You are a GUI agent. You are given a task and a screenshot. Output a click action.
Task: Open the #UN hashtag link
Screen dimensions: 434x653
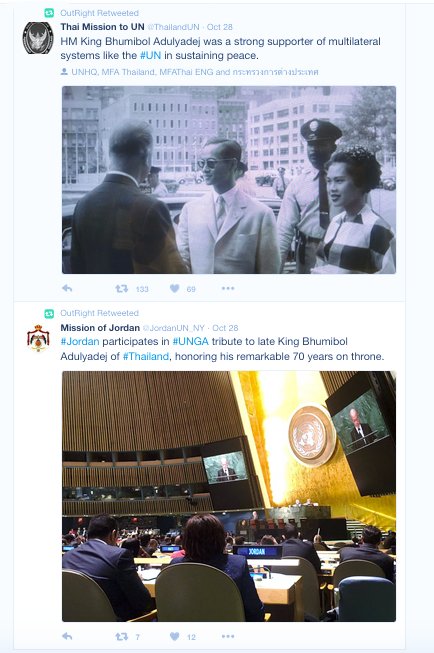coord(150,55)
